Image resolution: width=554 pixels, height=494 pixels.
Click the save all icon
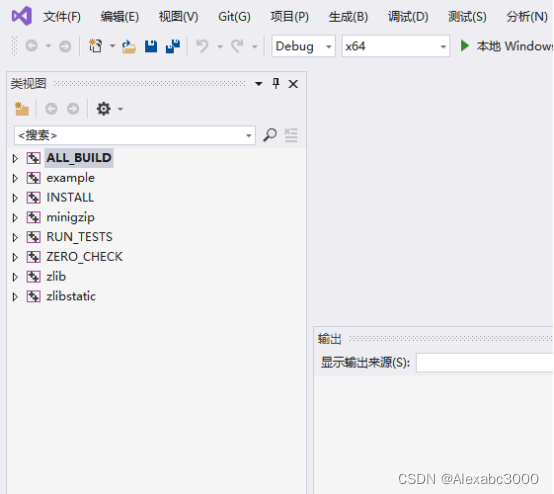coord(173,46)
